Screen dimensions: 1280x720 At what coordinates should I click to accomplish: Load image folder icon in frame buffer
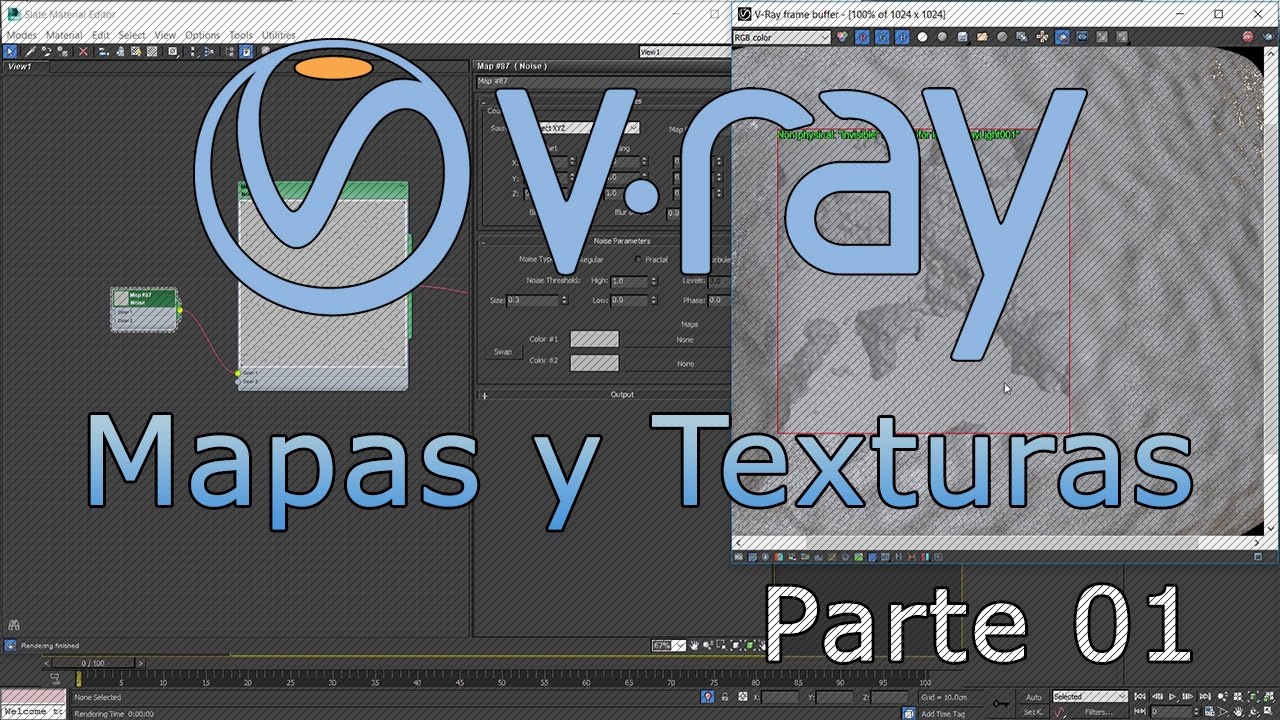click(982, 37)
